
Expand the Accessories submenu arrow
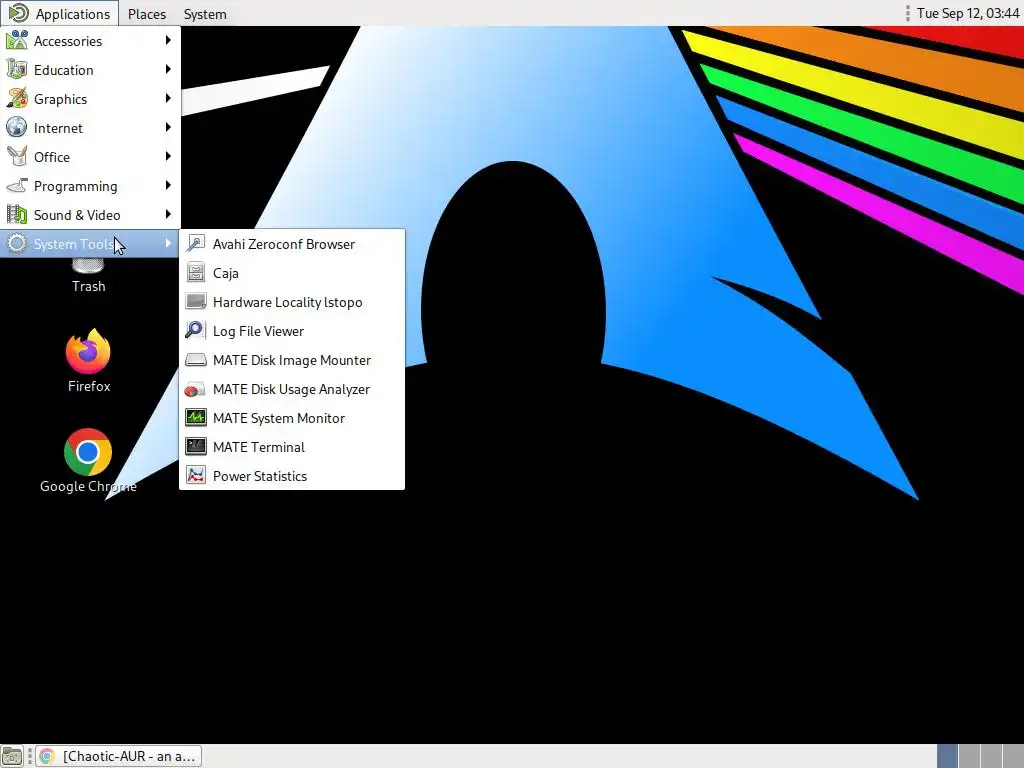click(168, 40)
